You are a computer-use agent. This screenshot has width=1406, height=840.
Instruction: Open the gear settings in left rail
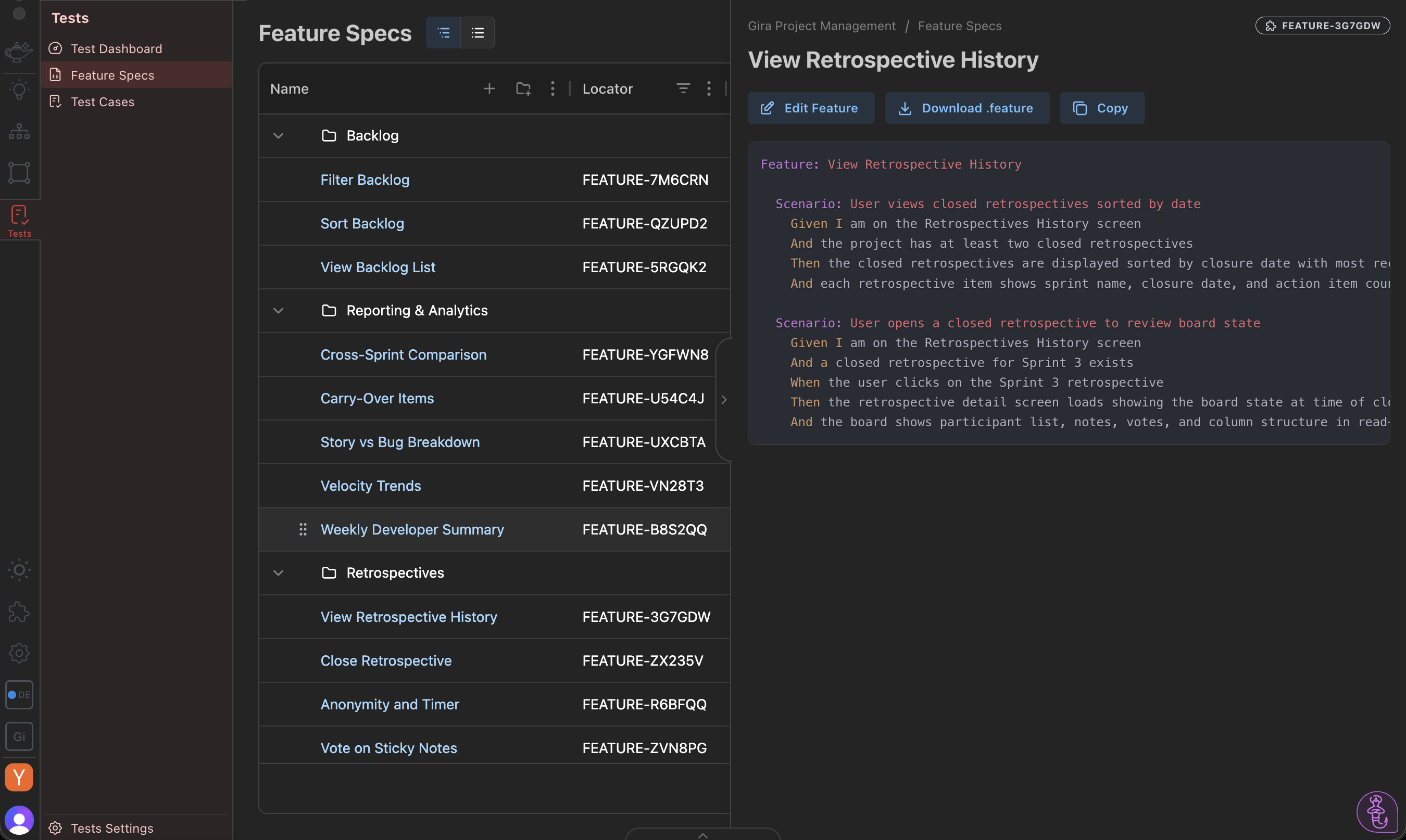[x=19, y=653]
